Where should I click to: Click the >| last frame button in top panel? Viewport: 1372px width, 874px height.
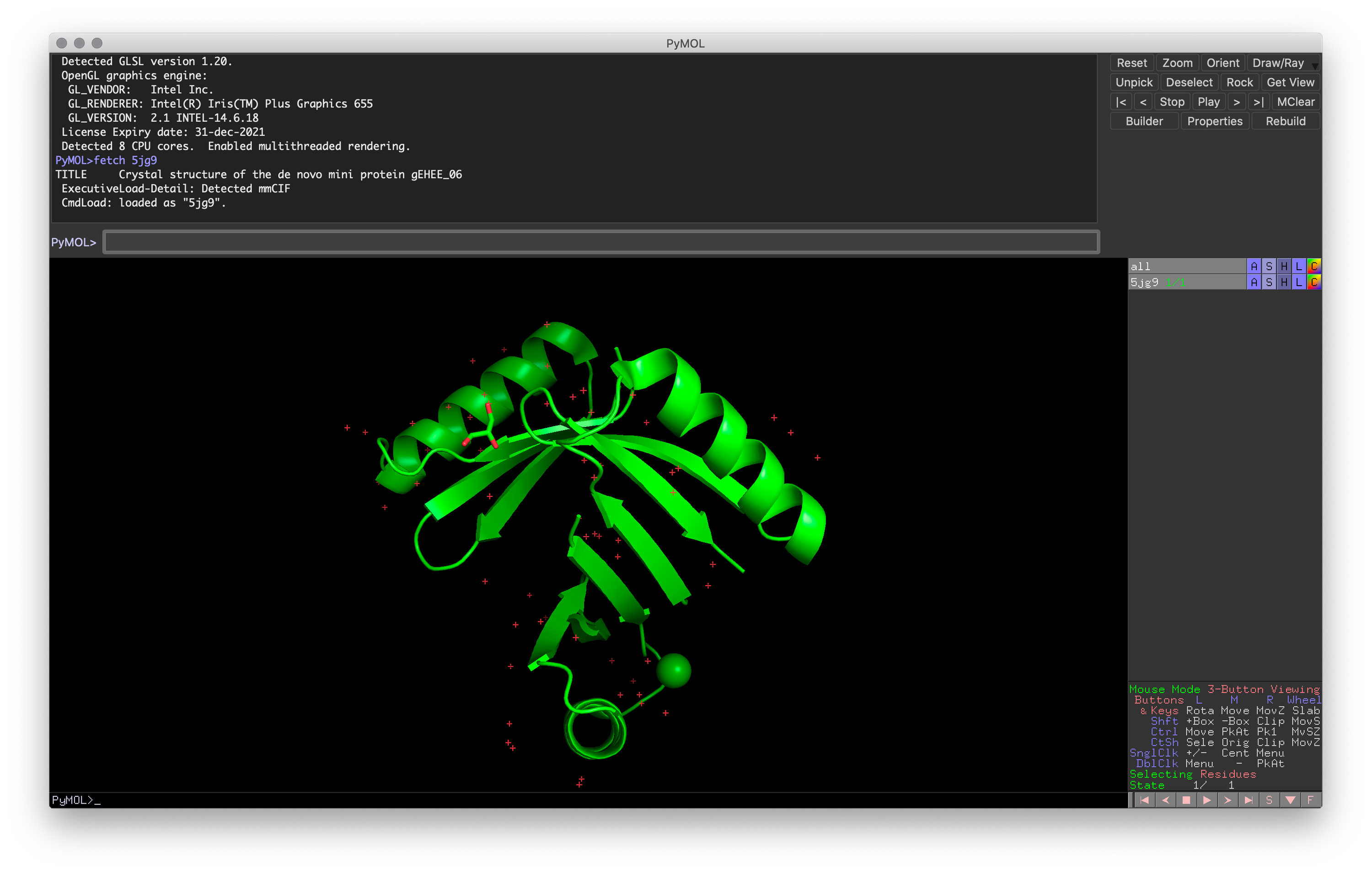click(x=1259, y=101)
